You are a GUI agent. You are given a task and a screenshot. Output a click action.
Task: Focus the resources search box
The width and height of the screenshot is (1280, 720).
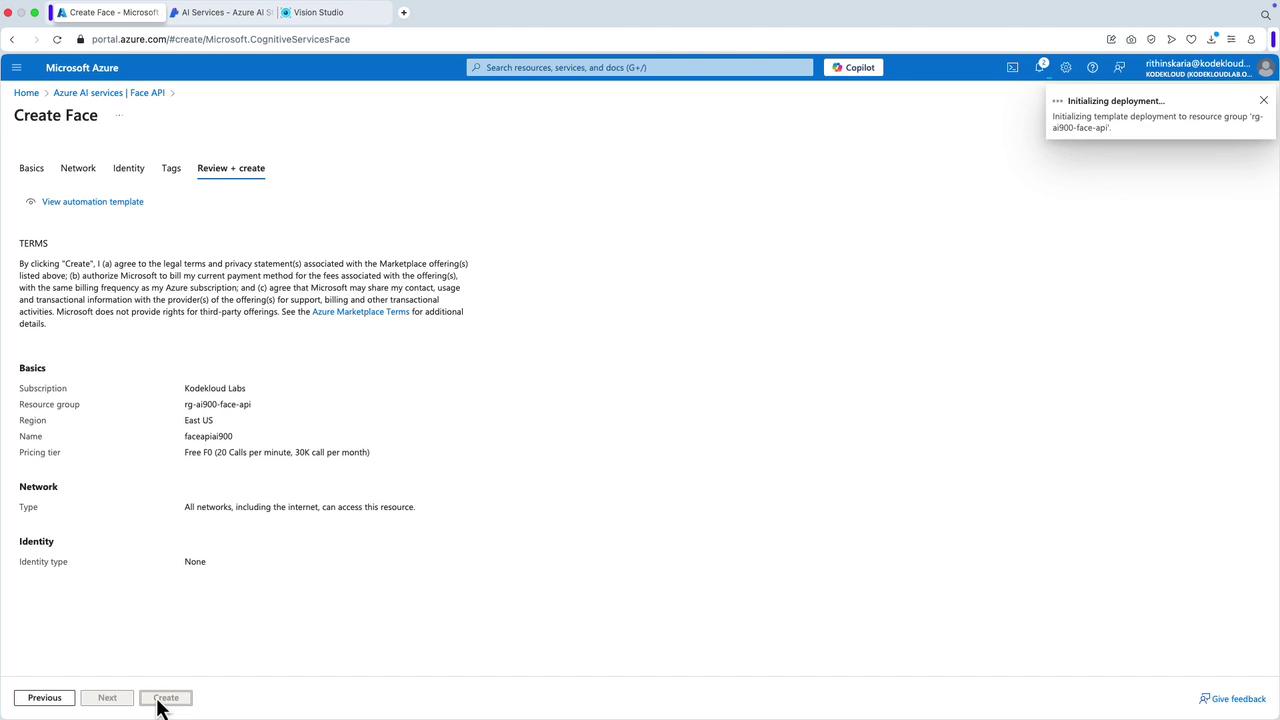(640, 68)
